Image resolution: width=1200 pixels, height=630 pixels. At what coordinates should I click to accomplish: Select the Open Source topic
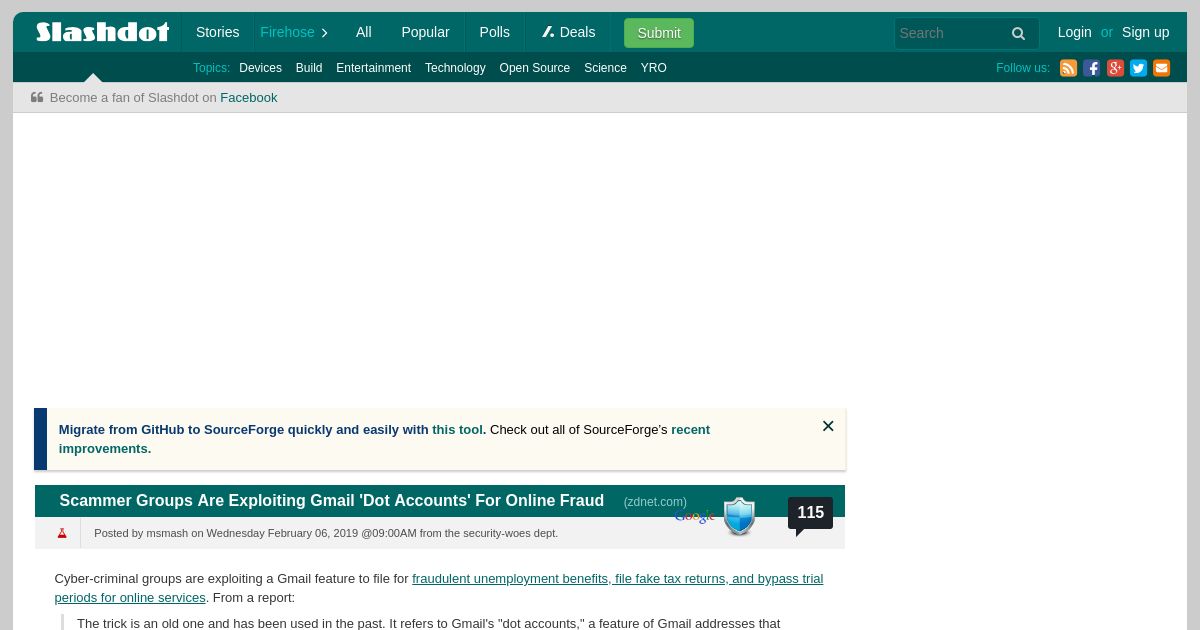coord(535,68)
